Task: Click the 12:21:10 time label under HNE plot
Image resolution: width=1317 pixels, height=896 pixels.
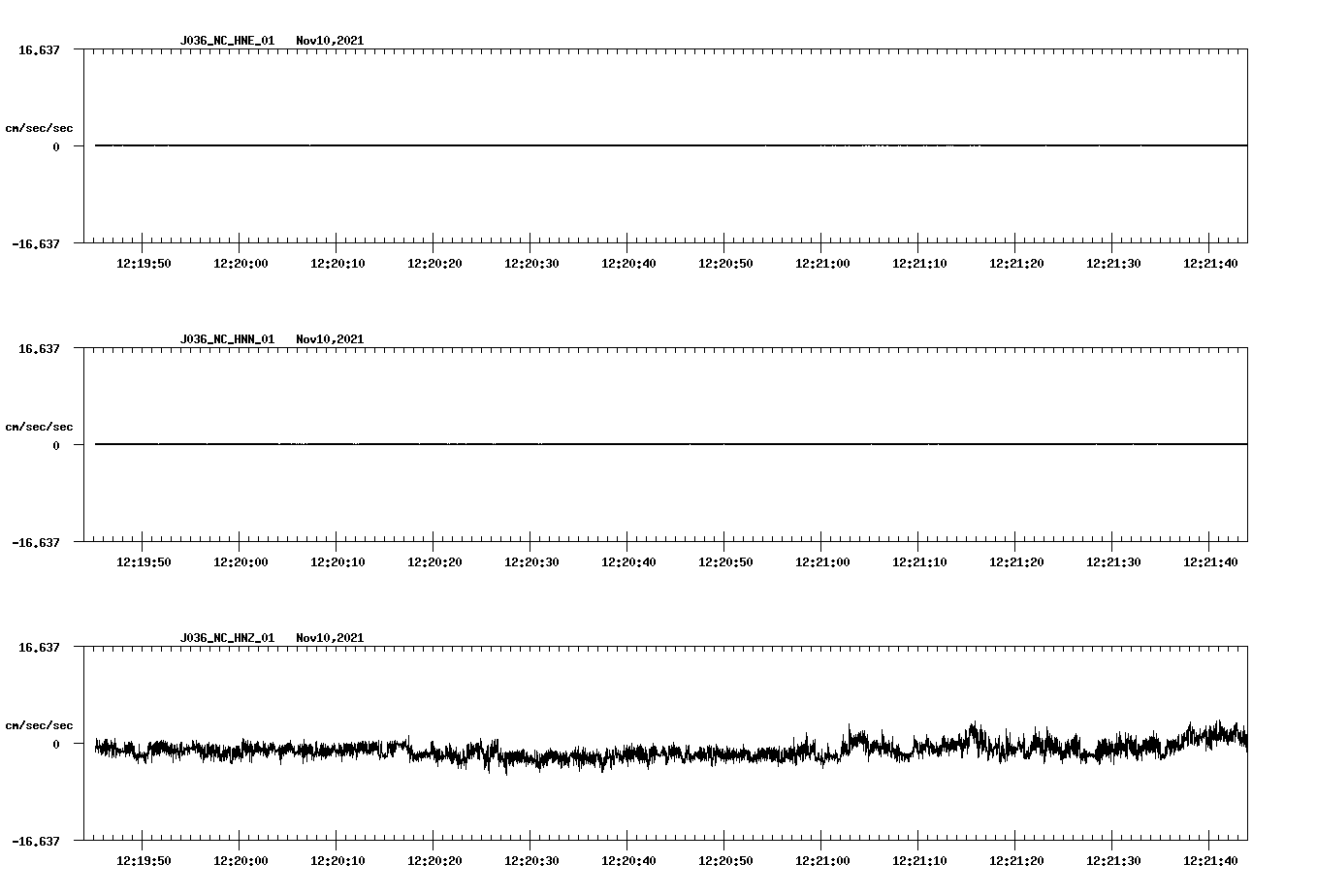Action: 919,264
